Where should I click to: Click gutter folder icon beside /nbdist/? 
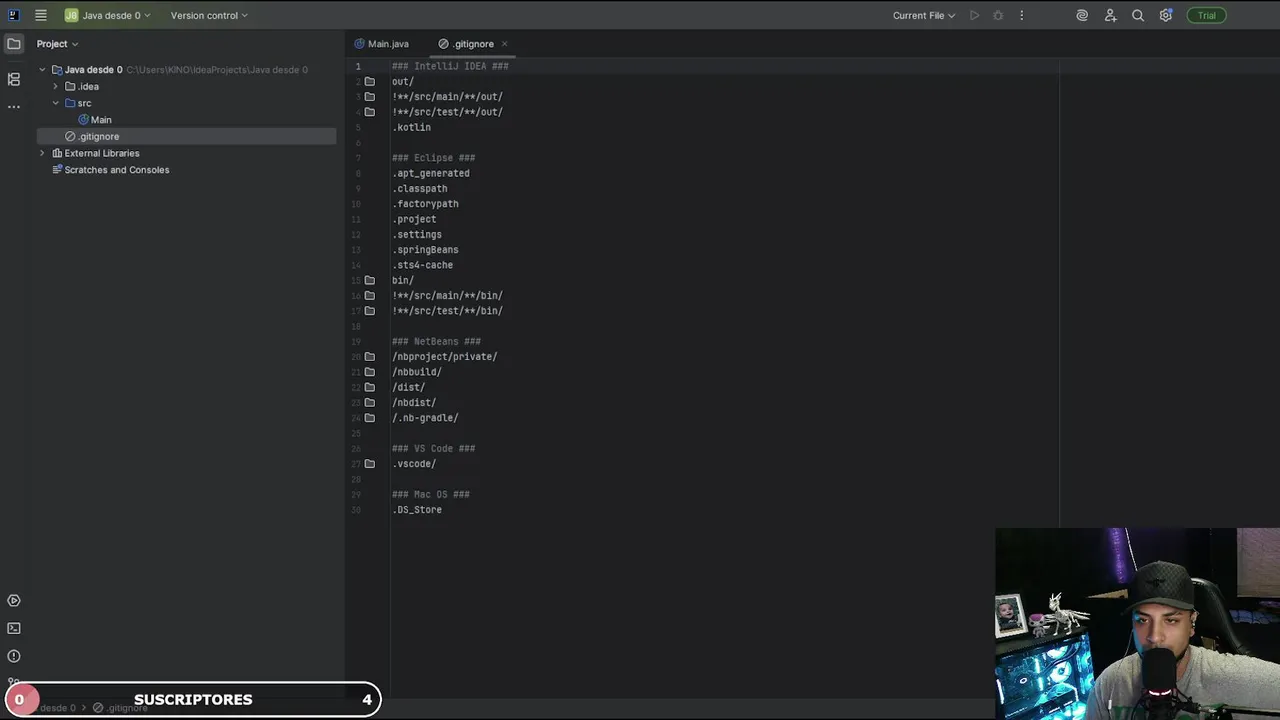pos(370,403)
